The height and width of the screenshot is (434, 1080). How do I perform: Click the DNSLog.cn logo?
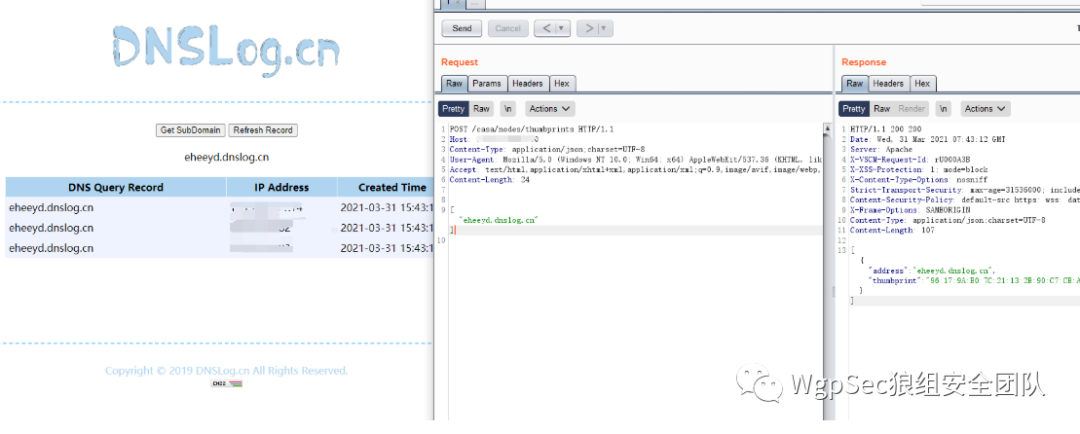227,51
